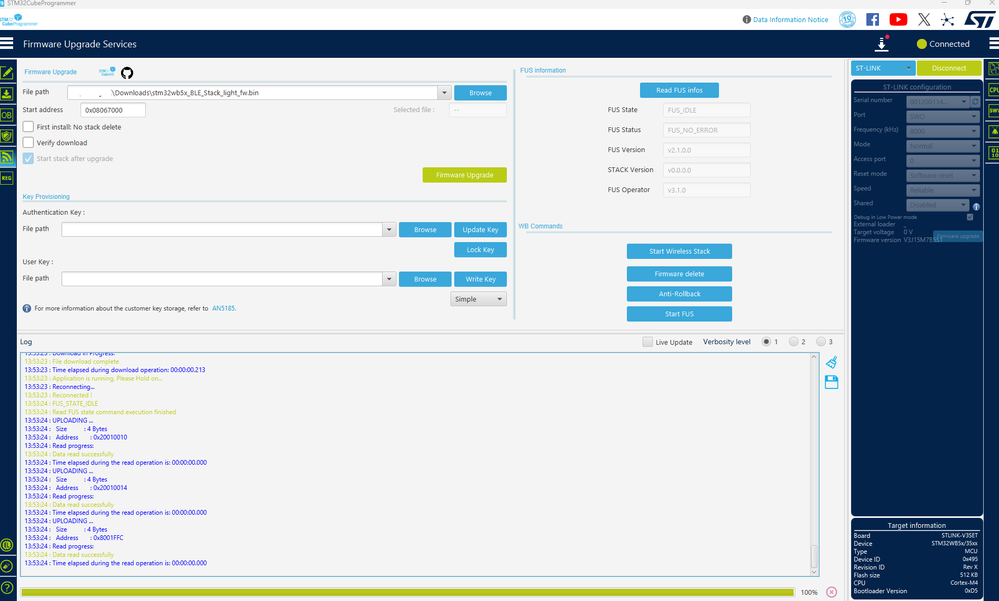The image size is (999, 601).
Task: Open the help question mark icon
Action: tap(6, 587)
